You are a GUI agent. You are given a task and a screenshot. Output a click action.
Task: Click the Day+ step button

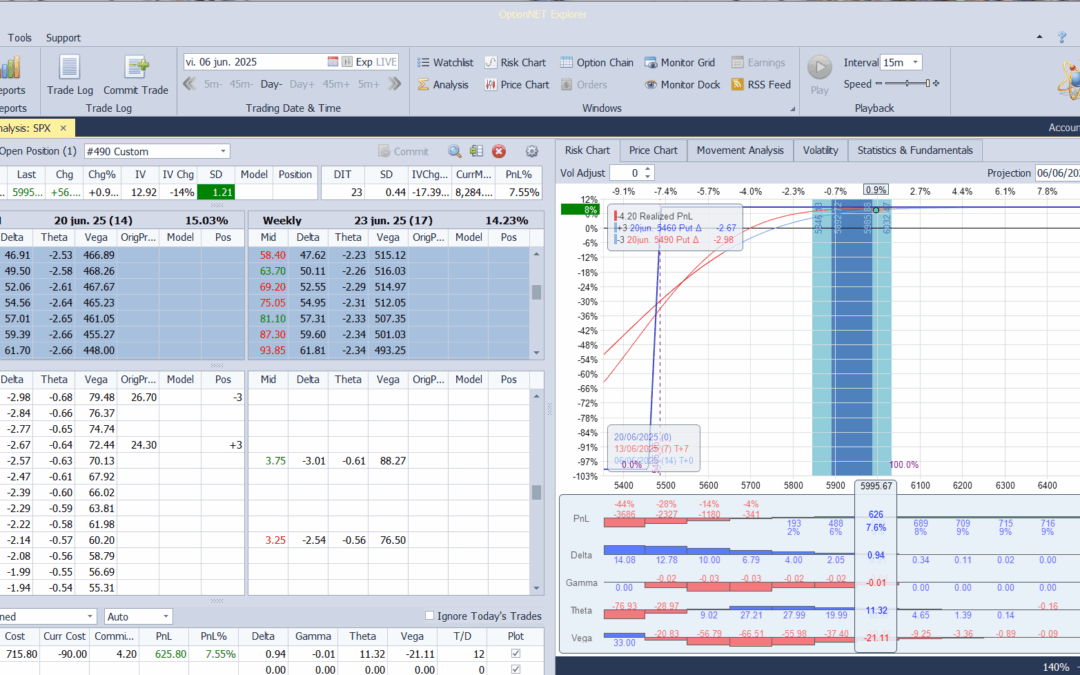(302, 84)
